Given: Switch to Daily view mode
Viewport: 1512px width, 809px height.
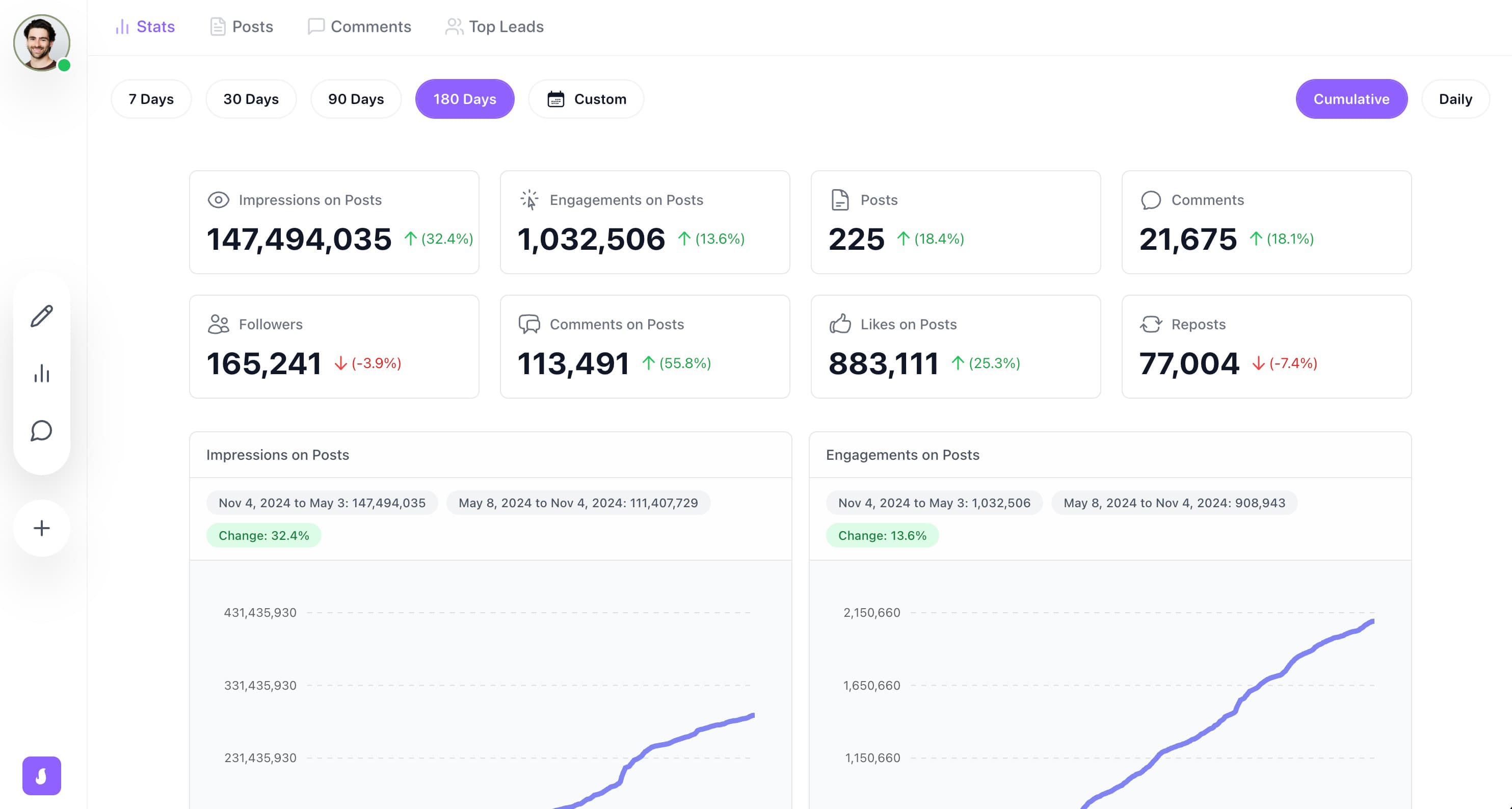Looking at the screenshot, I should [x=1454, y=99].
